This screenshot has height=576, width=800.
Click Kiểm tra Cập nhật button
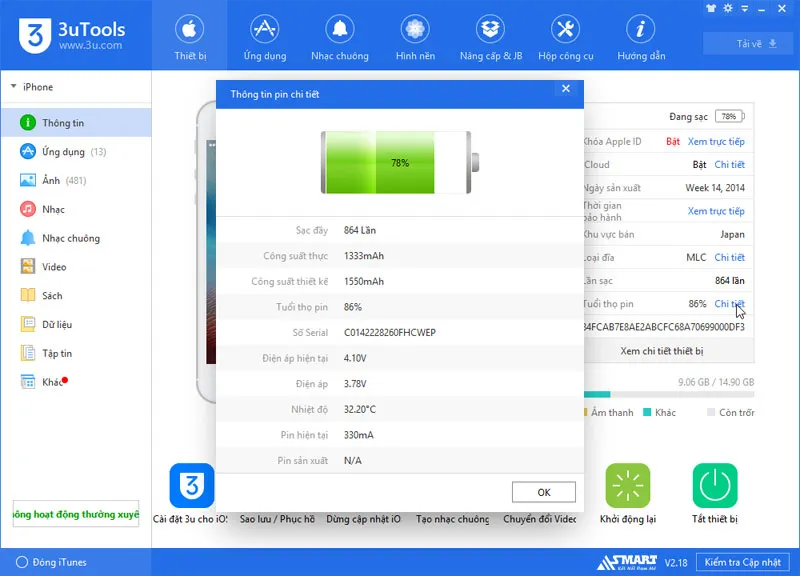point(742,562)
